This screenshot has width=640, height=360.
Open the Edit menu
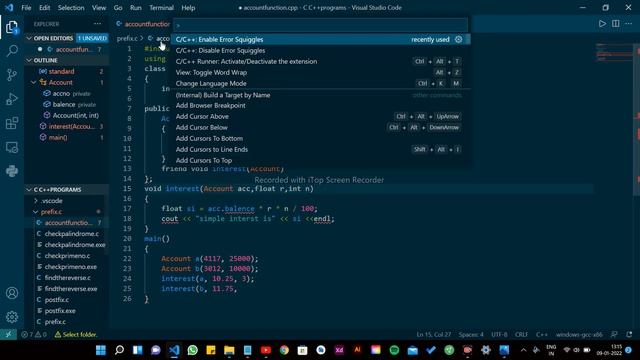[44, 7]
